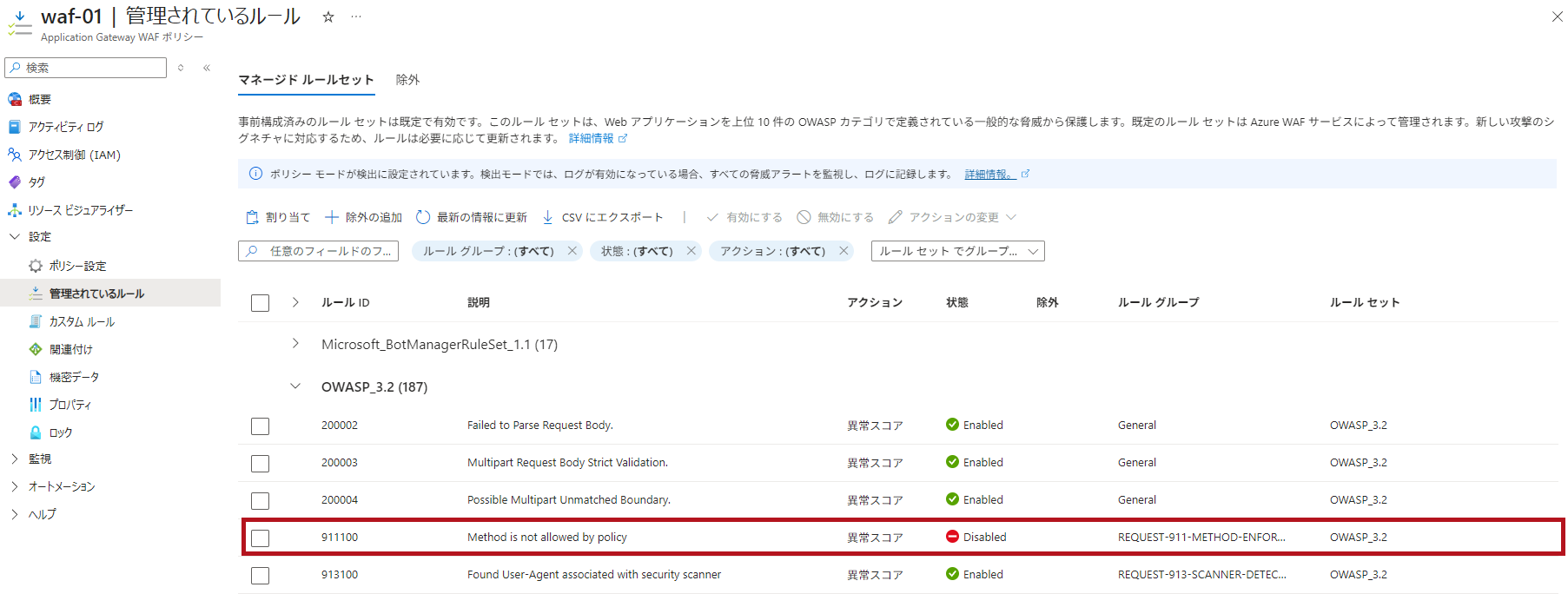Remove the ルール グループ filter chip

[x=572, y=251]
